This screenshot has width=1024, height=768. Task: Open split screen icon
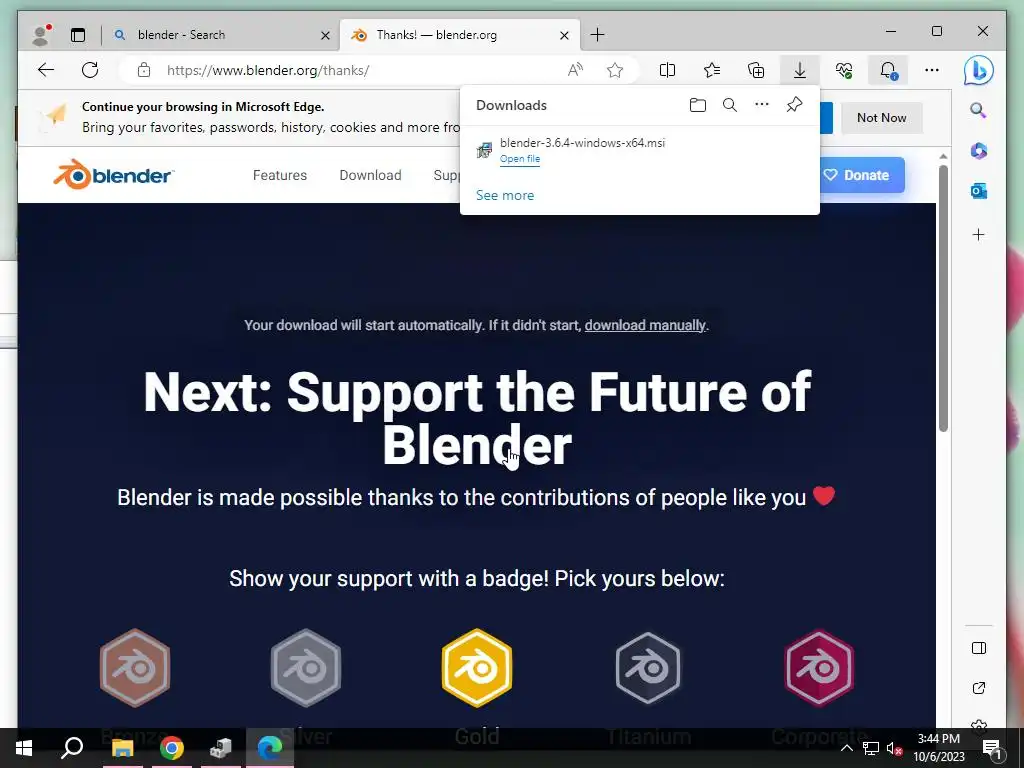pos(667,70)
